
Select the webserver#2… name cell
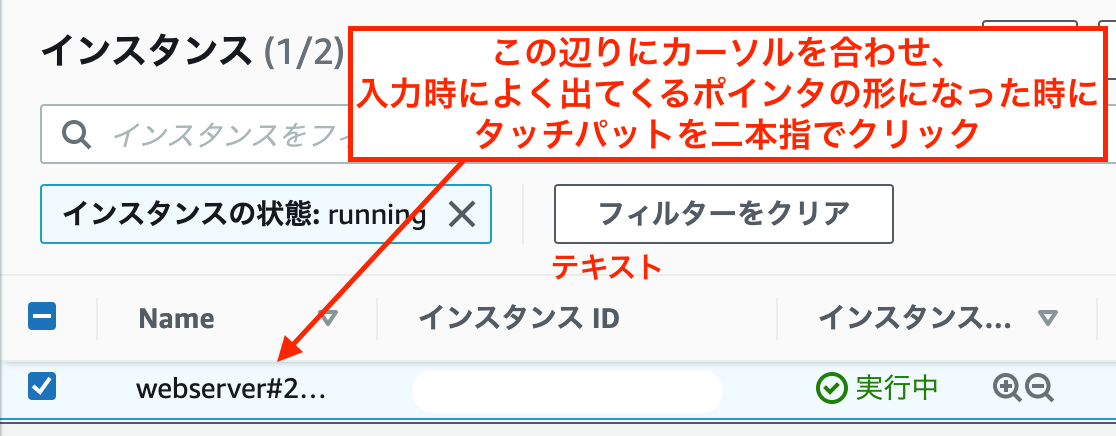pyautogui.click(x=231, y=389)
